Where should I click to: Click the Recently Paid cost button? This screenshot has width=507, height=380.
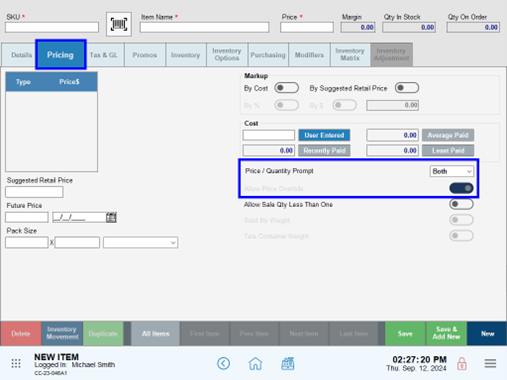click(x=324, y=151)
